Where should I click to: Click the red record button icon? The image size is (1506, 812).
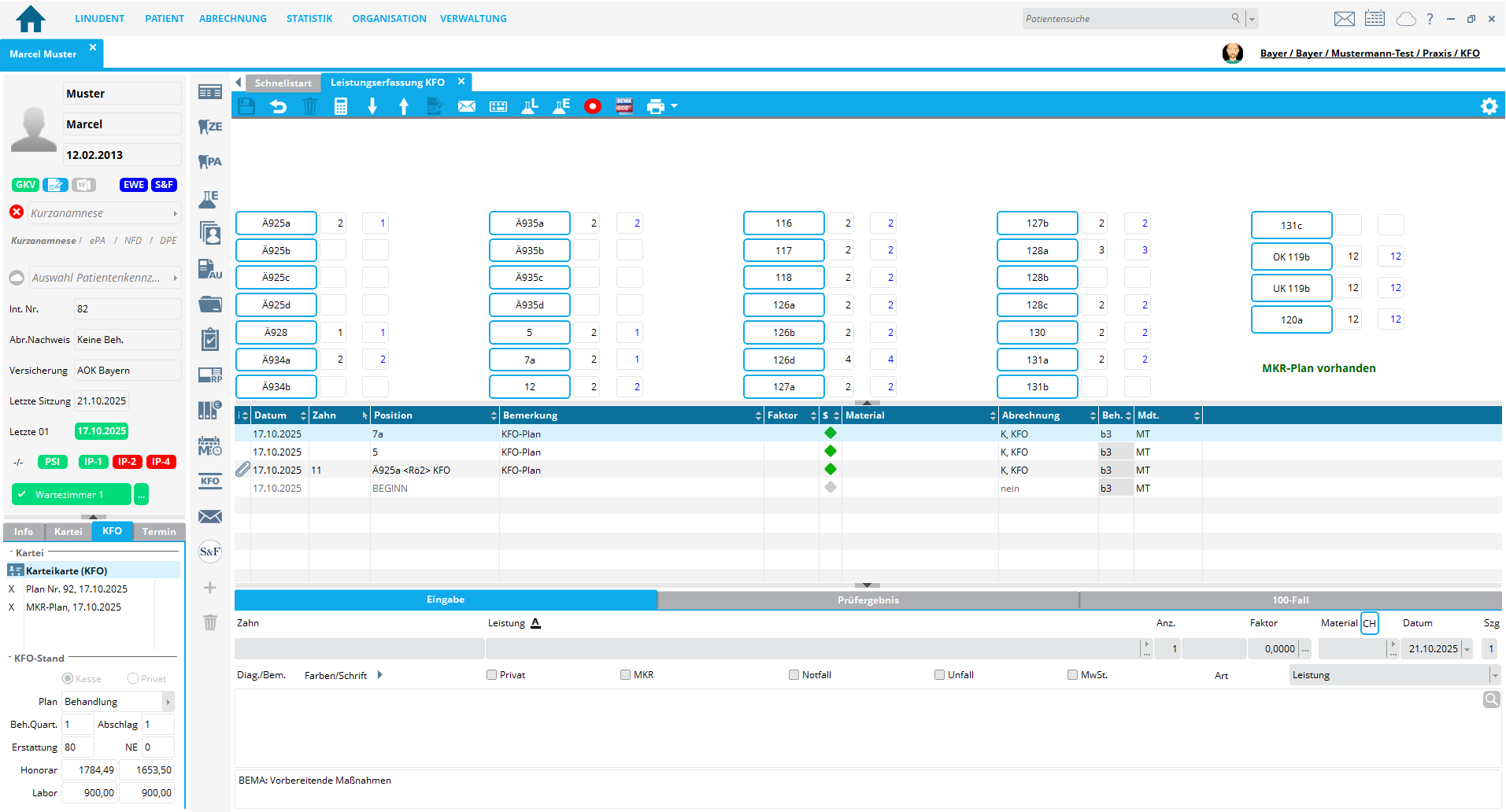(x=593, y=106)
